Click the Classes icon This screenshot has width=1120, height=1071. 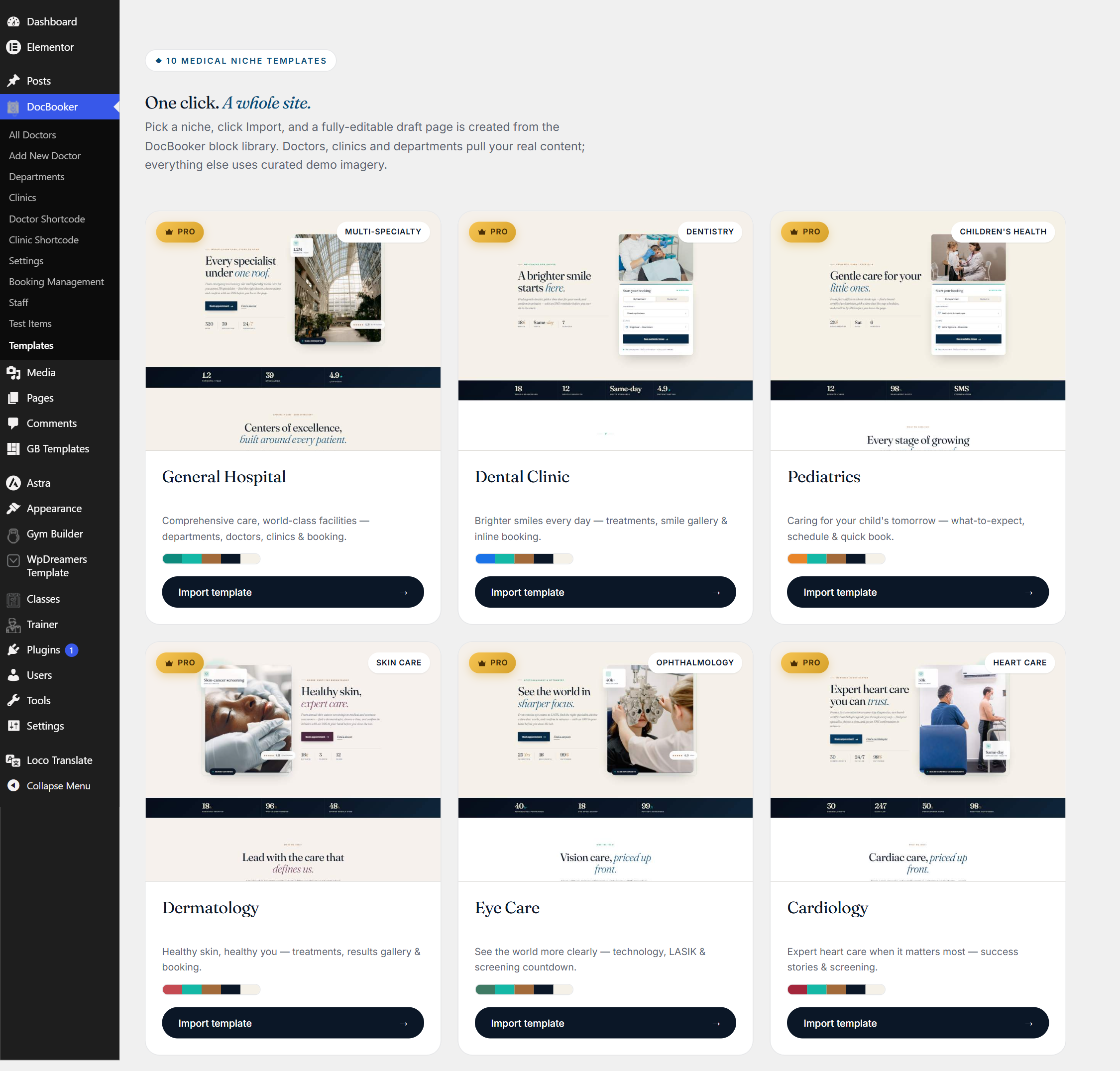click(13, 599)
